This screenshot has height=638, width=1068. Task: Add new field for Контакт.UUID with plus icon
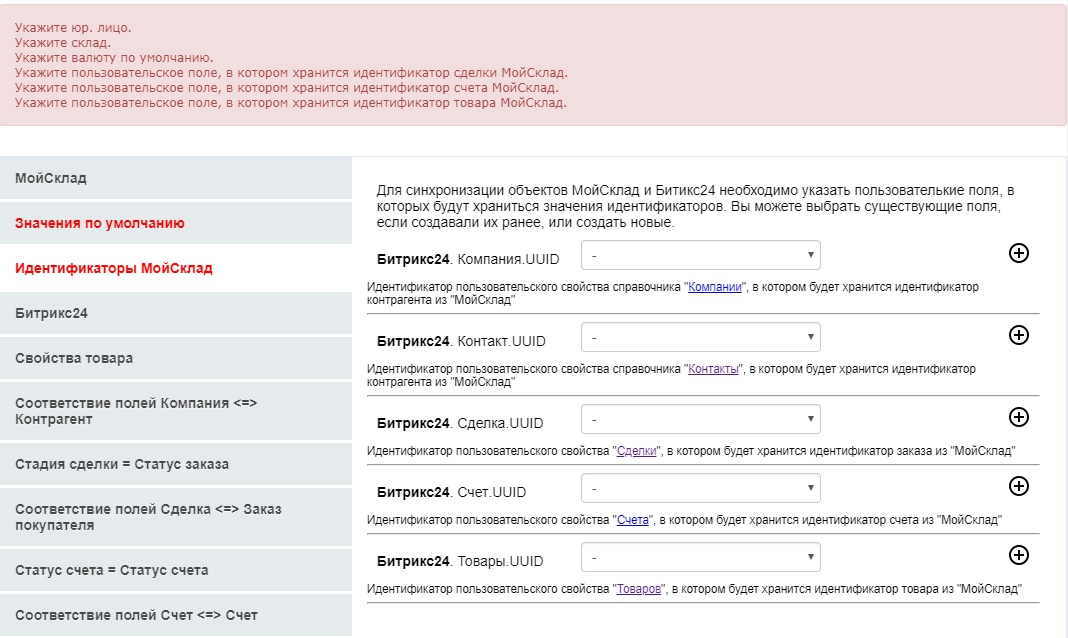pos(1018,336)
